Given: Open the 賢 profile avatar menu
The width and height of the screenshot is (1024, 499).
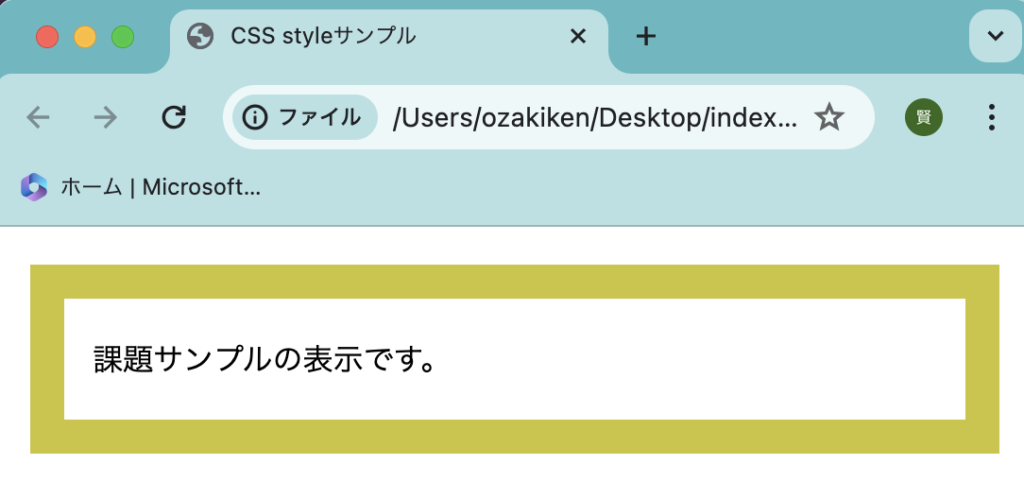Looking at the screenshot, I should (923, 117).
